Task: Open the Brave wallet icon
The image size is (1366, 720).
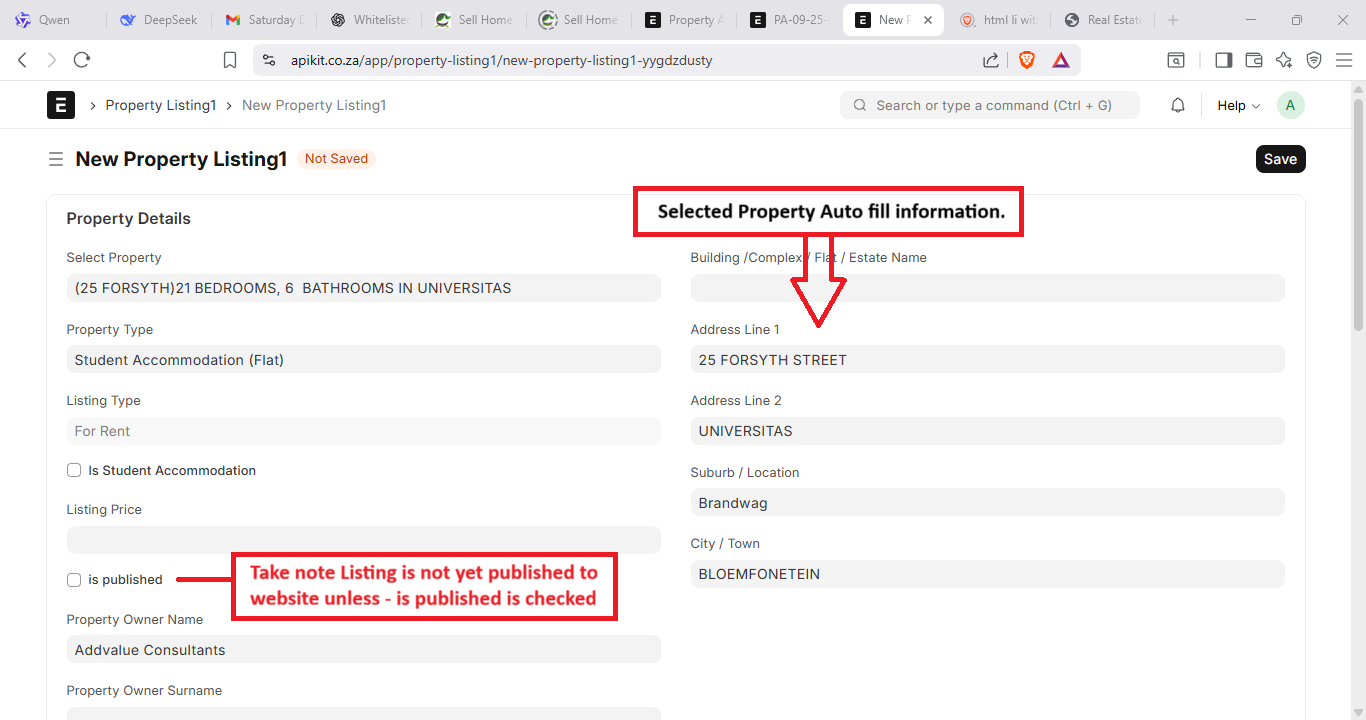Action: point(1253,60)
